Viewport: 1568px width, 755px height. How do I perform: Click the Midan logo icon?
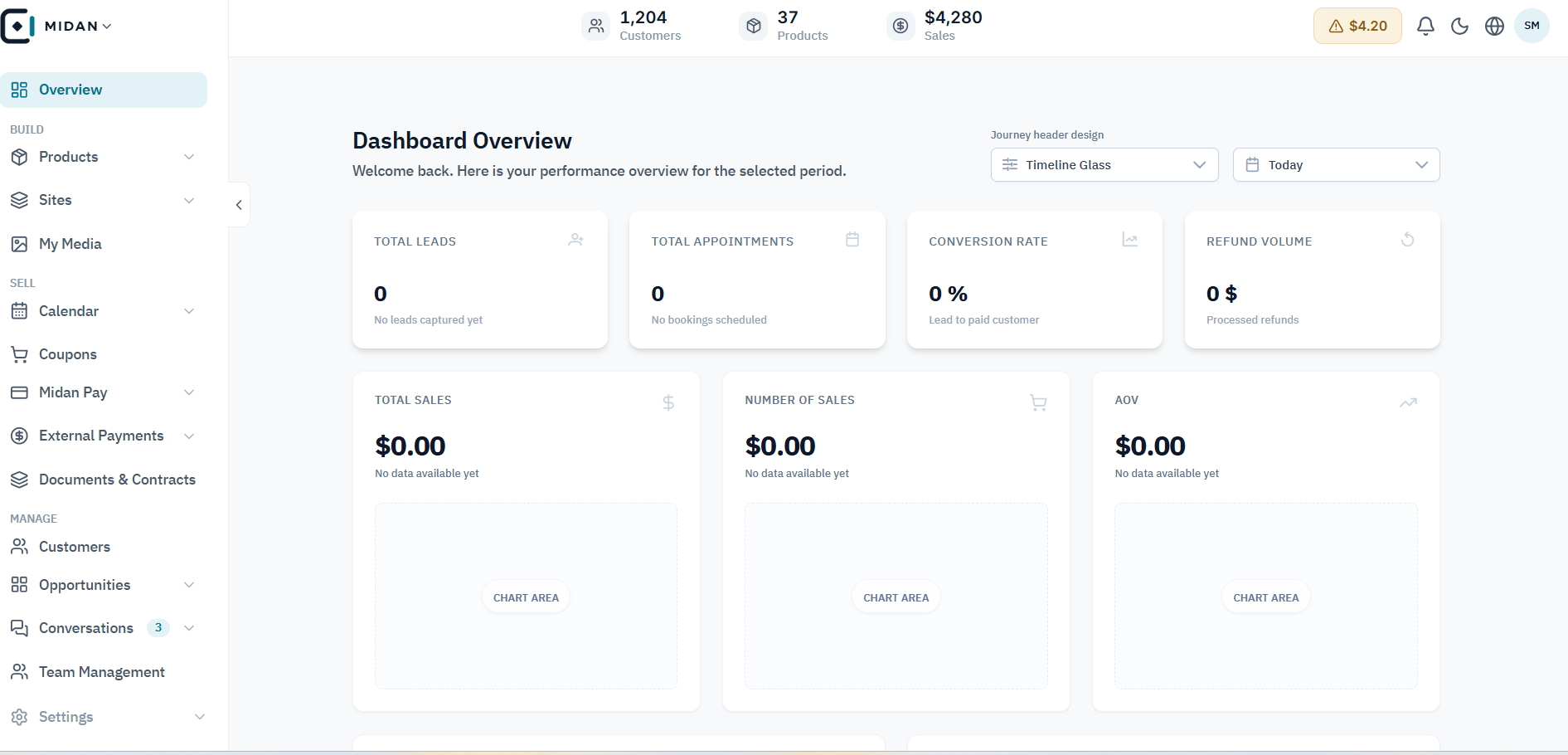tap(17, 26)
